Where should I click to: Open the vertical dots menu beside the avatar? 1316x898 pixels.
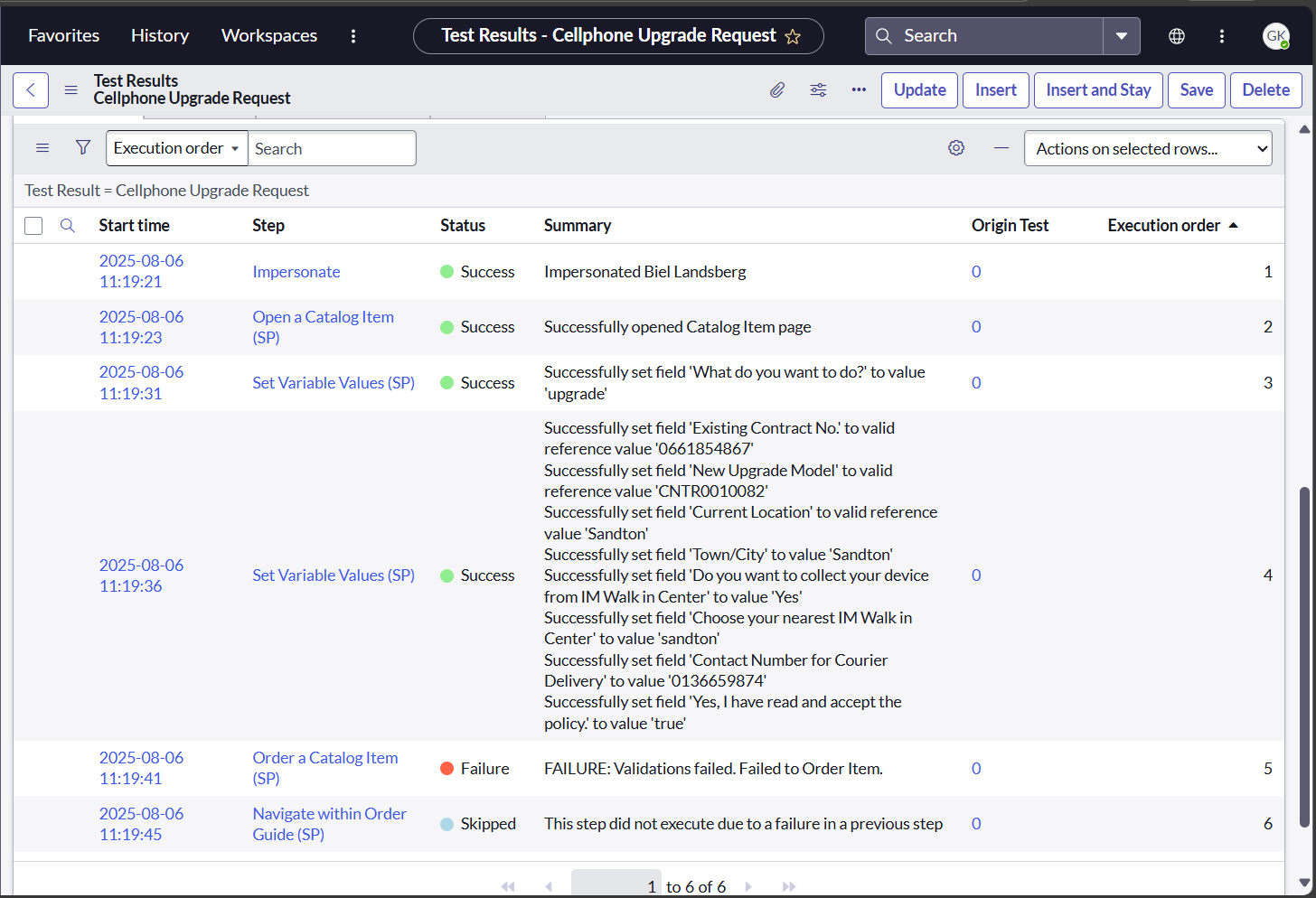click(1222, 36)
